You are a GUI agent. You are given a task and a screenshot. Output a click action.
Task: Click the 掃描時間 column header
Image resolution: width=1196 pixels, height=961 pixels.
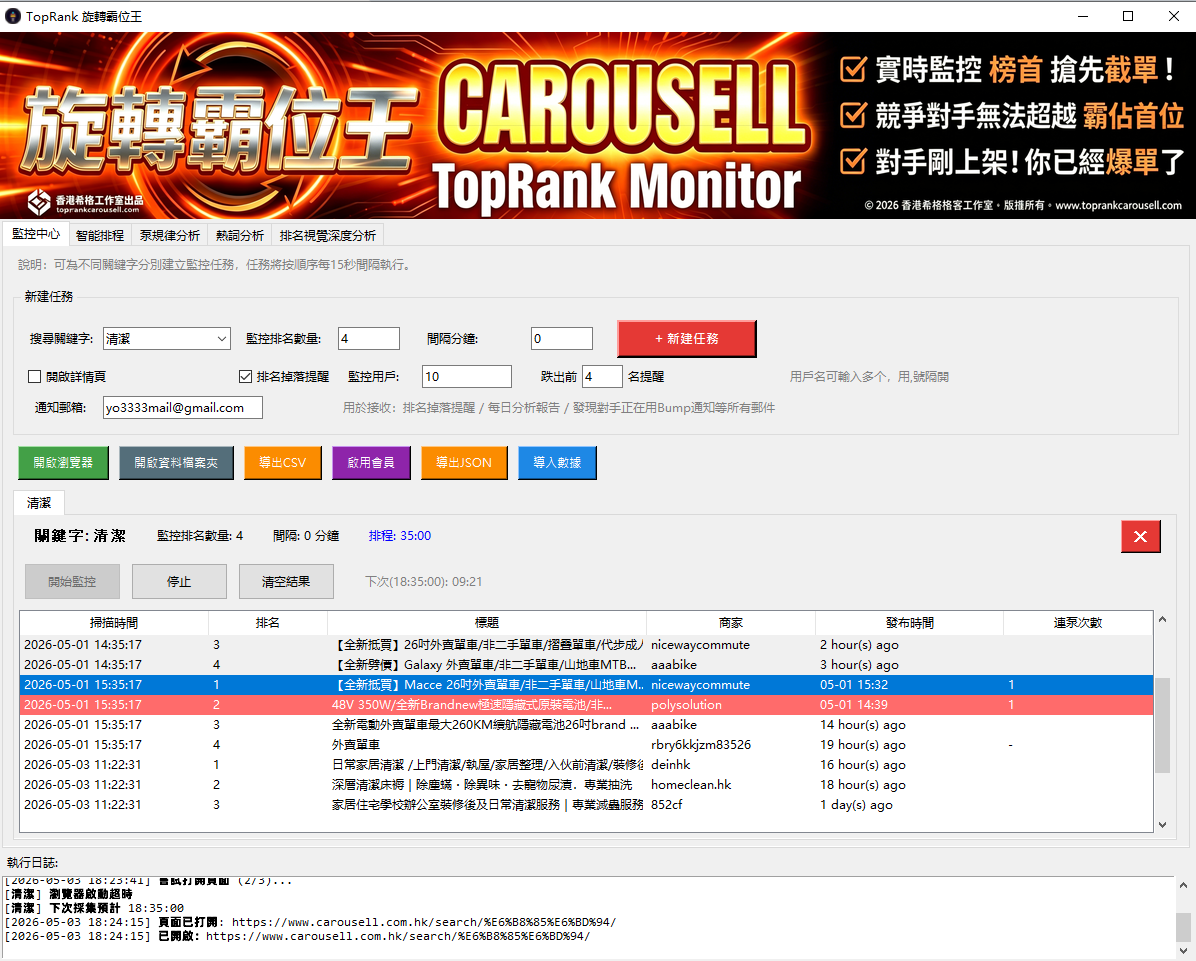114,623
